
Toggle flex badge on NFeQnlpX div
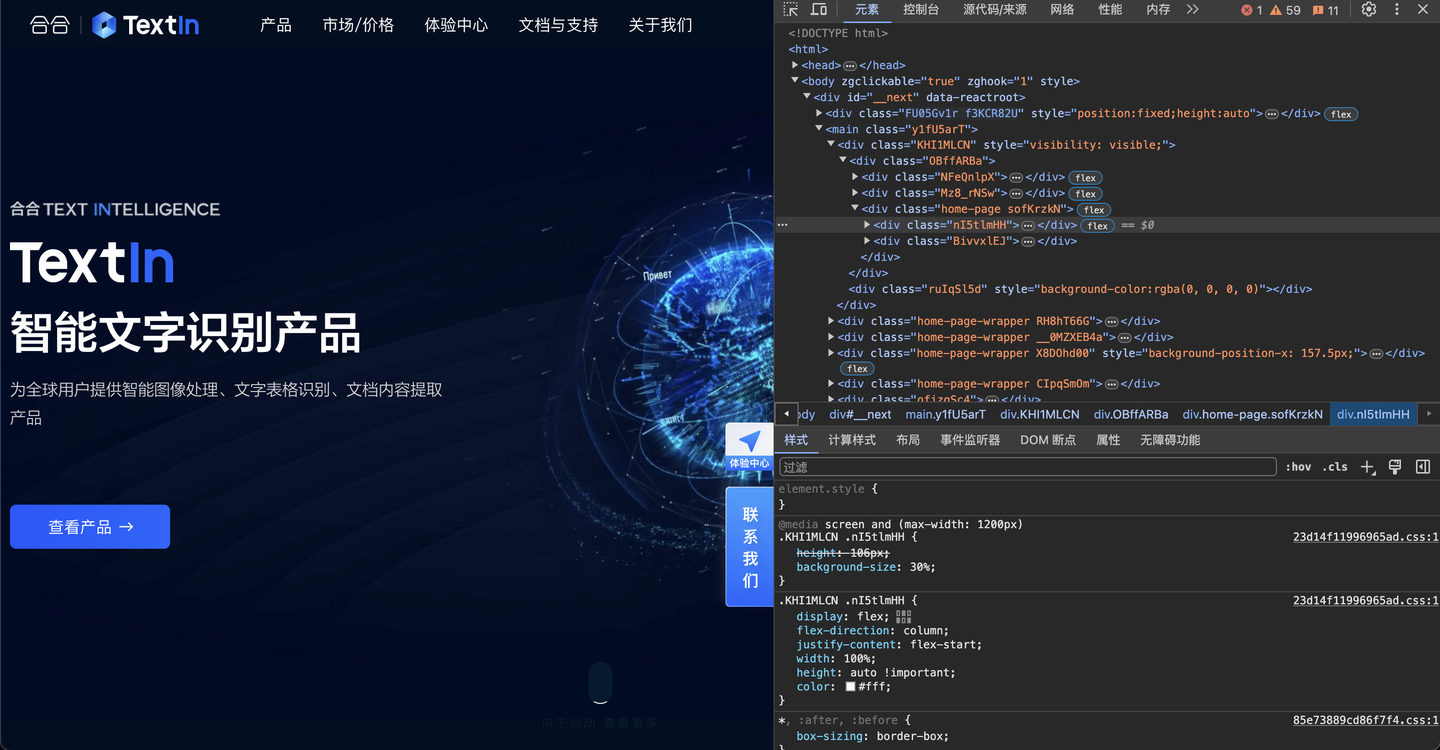click(1086, 178)
